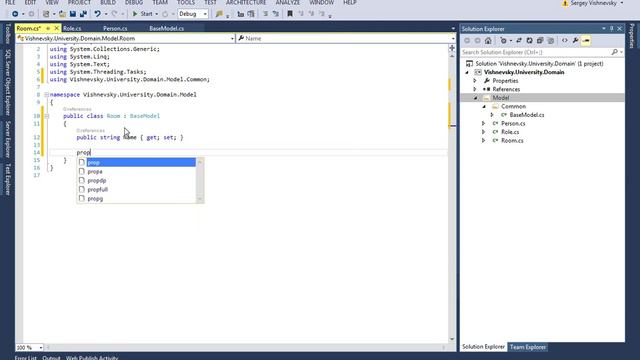Click the Open File folder icon
640x360 pixels.
pos(62,14)
